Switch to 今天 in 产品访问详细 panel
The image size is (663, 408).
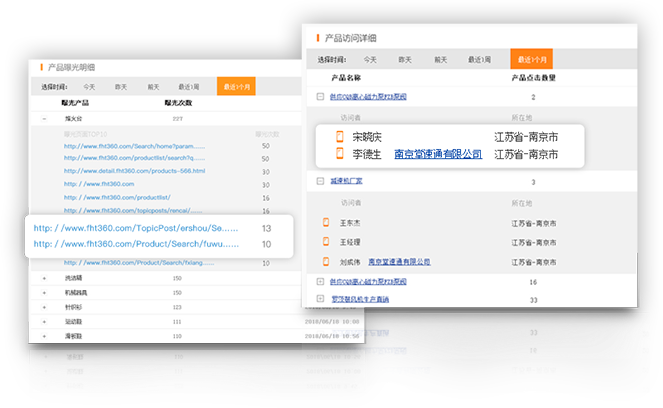point(370,60)
